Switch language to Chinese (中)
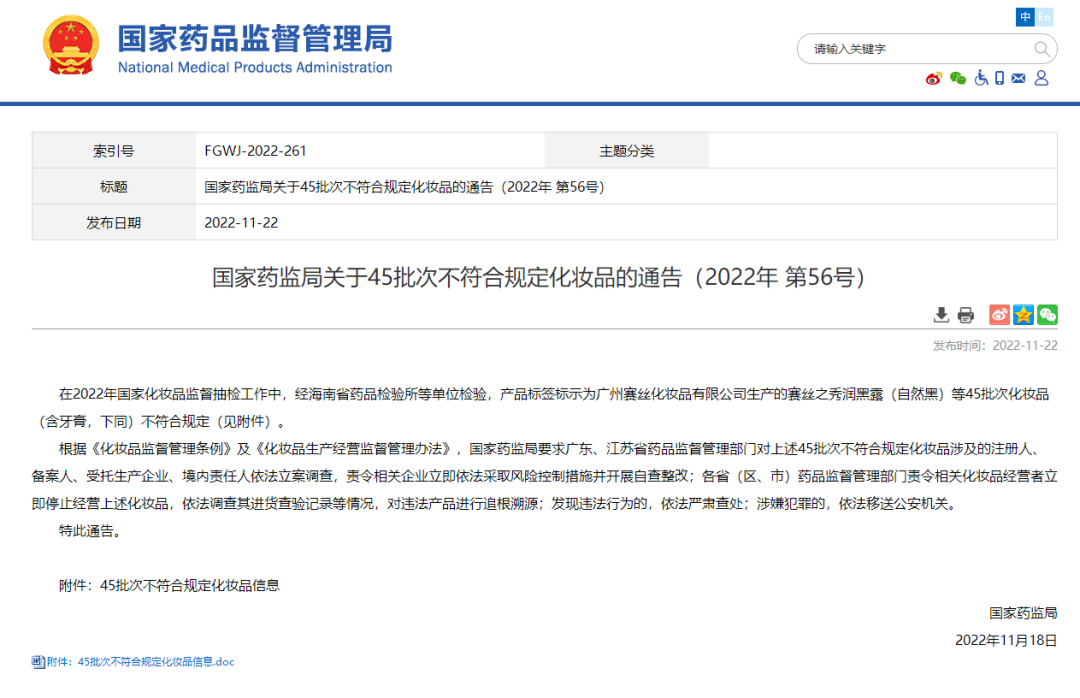Image resolution: width=1080 pixels, height=698 pixels. pyautogui.click(x=1025, y=17)
